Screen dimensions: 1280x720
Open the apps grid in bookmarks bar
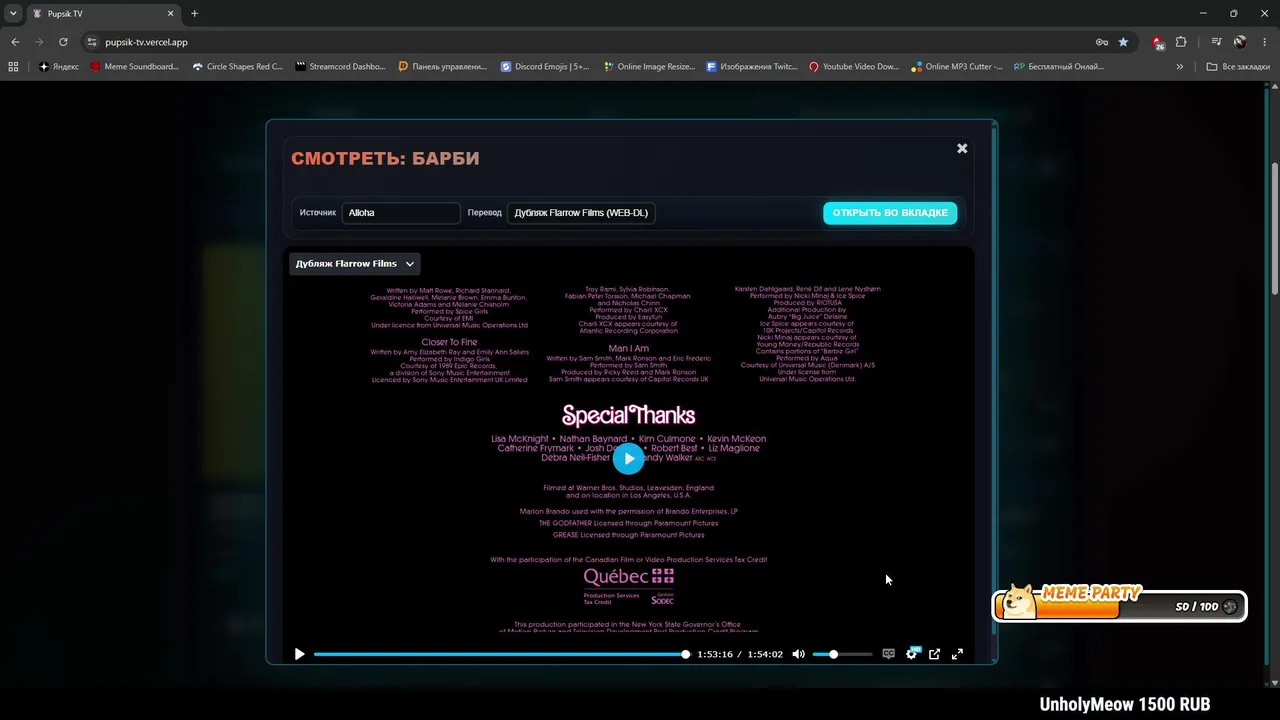pos(13,67)
